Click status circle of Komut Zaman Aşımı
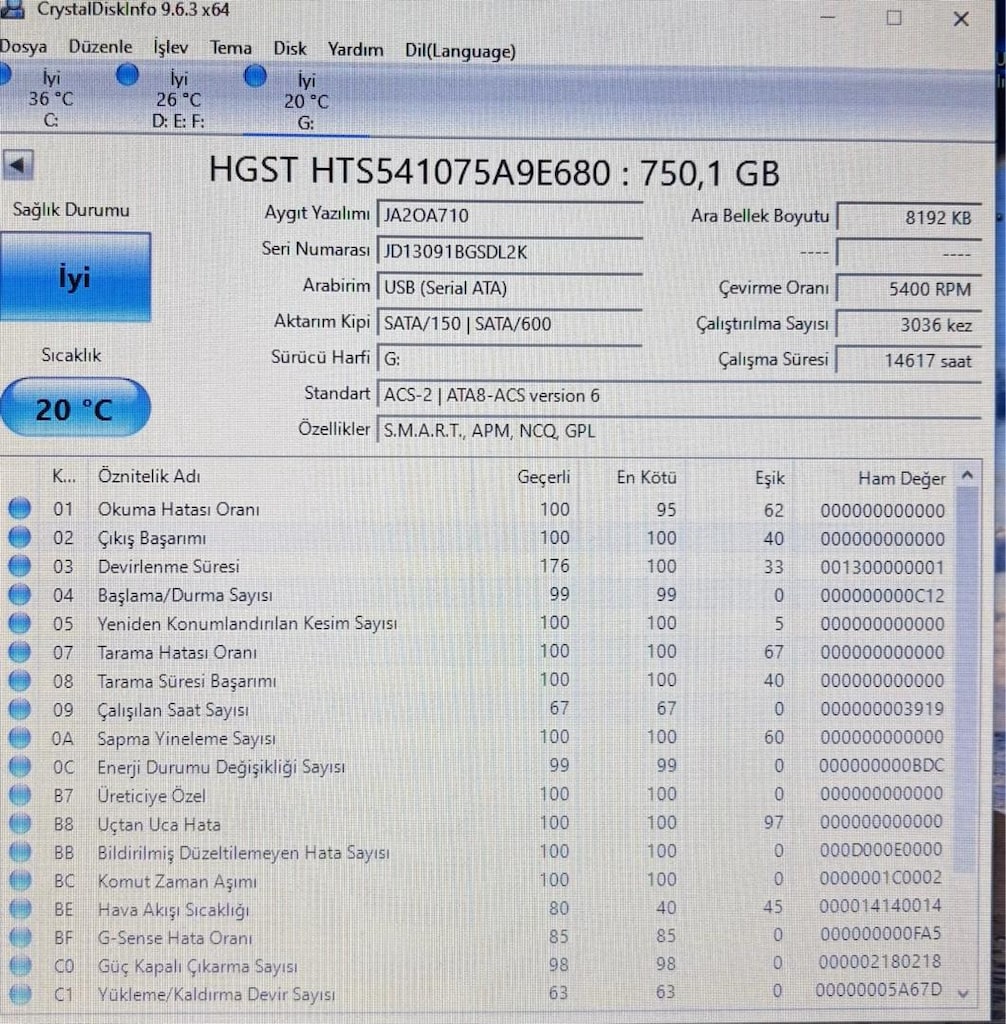Screen dimensions: 1006x1024 pos(20,881)
